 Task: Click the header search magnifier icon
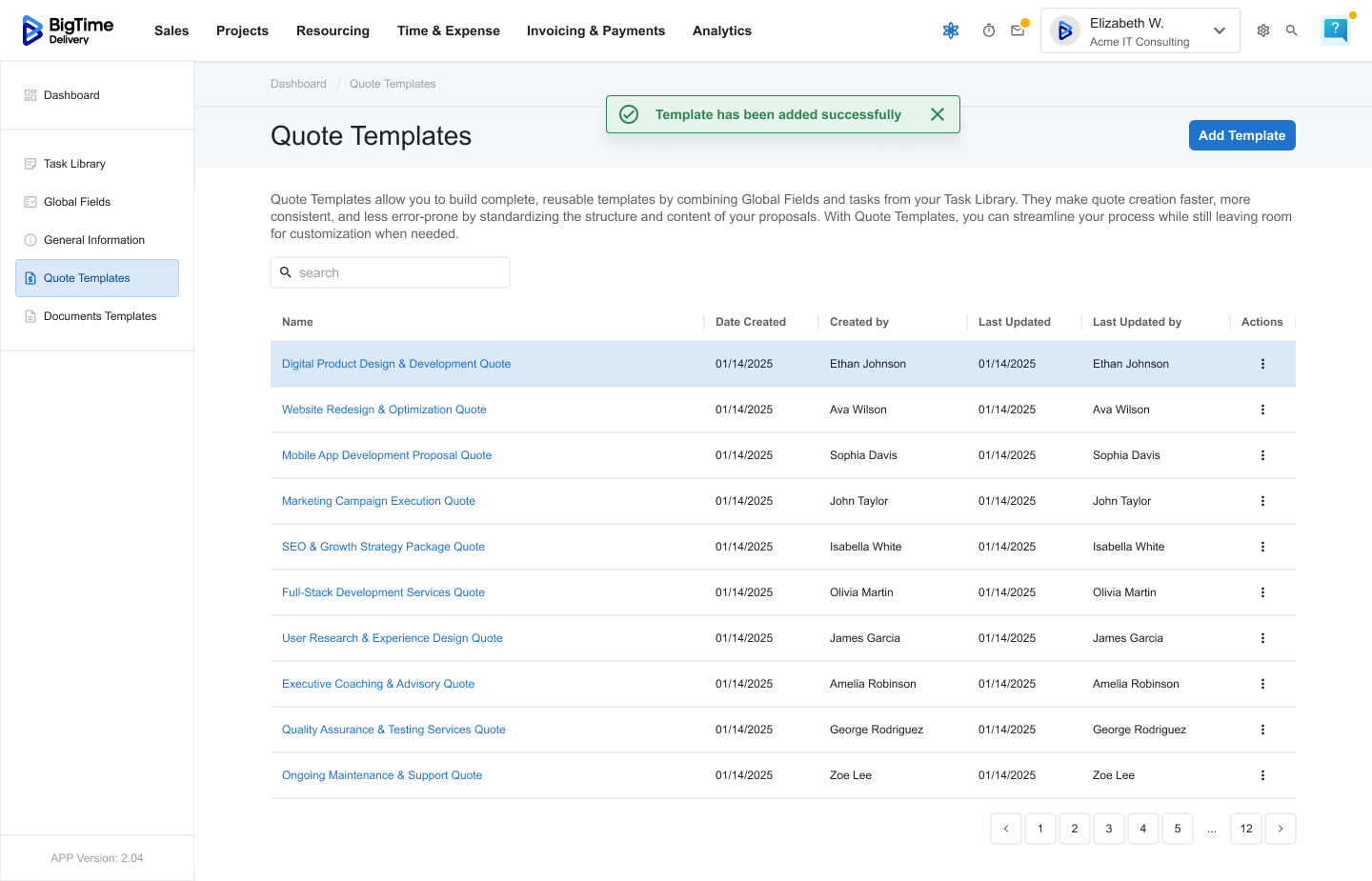(1292, 30)
